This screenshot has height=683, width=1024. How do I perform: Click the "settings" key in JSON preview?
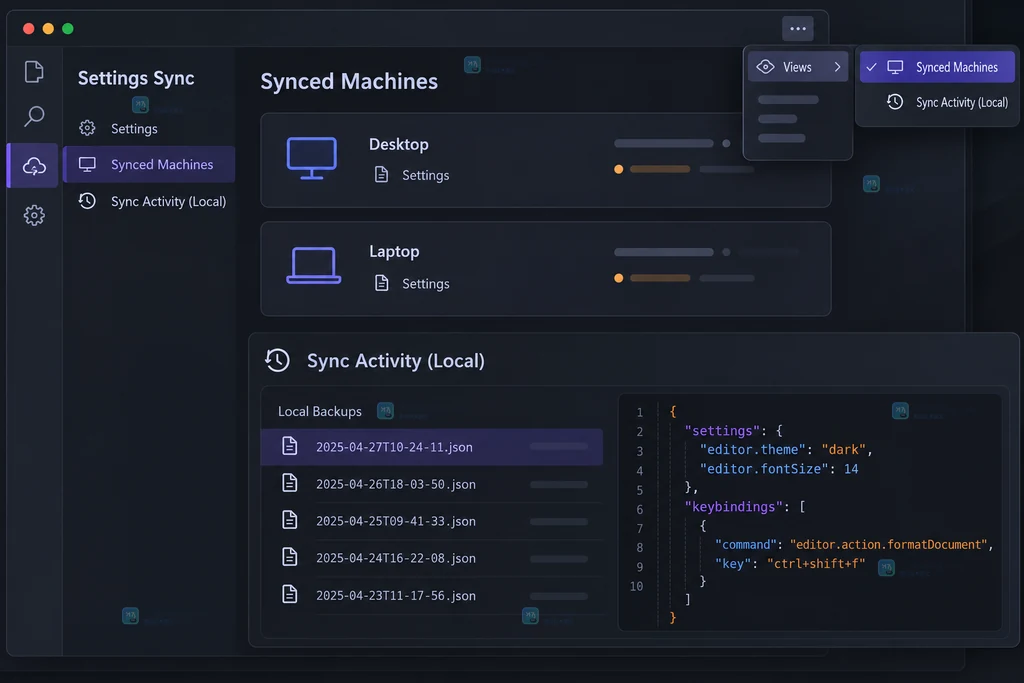722,430
